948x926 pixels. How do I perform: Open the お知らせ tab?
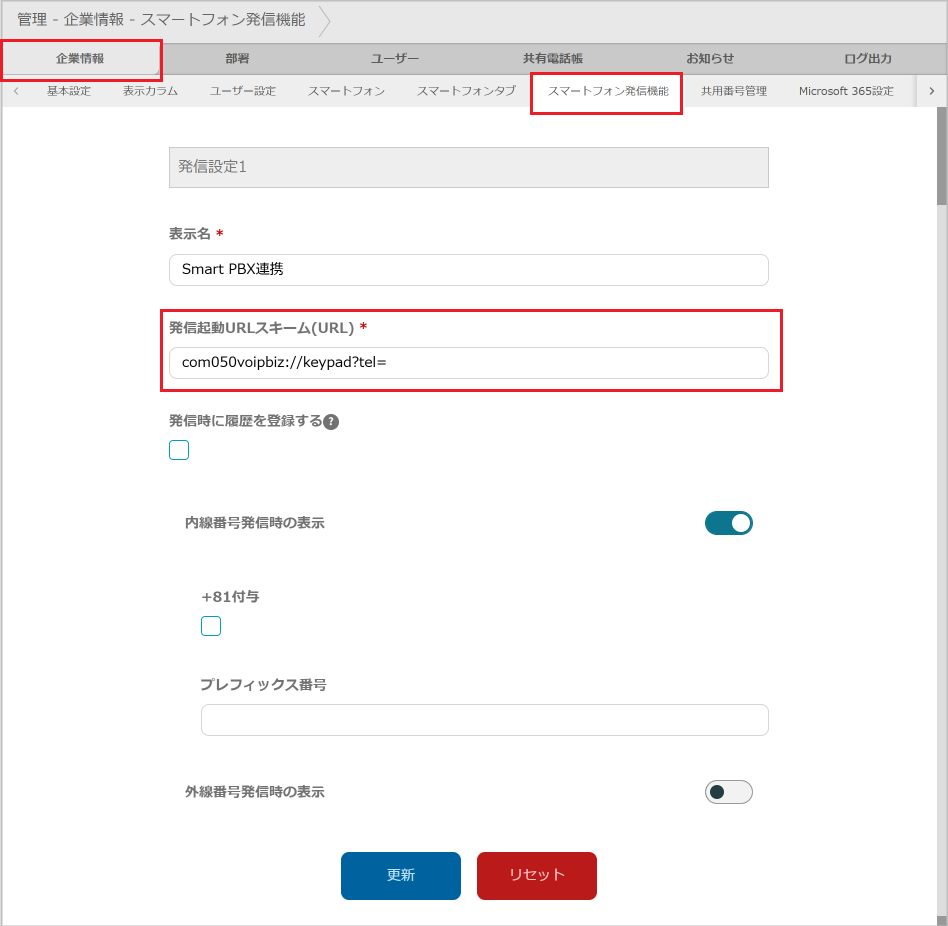coord(711,59)
